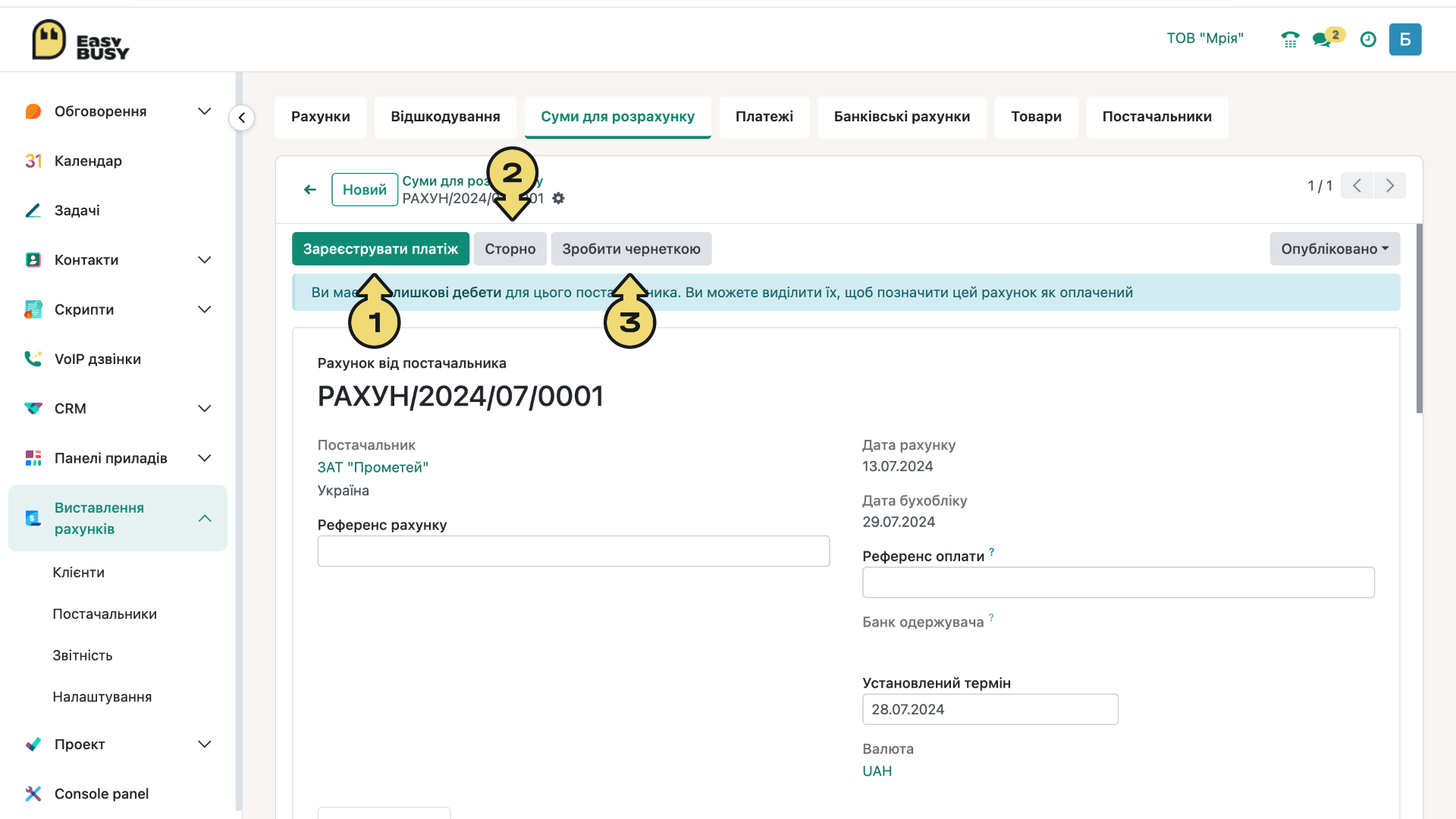Open the Клієнти submenu item

pos(79,573)
